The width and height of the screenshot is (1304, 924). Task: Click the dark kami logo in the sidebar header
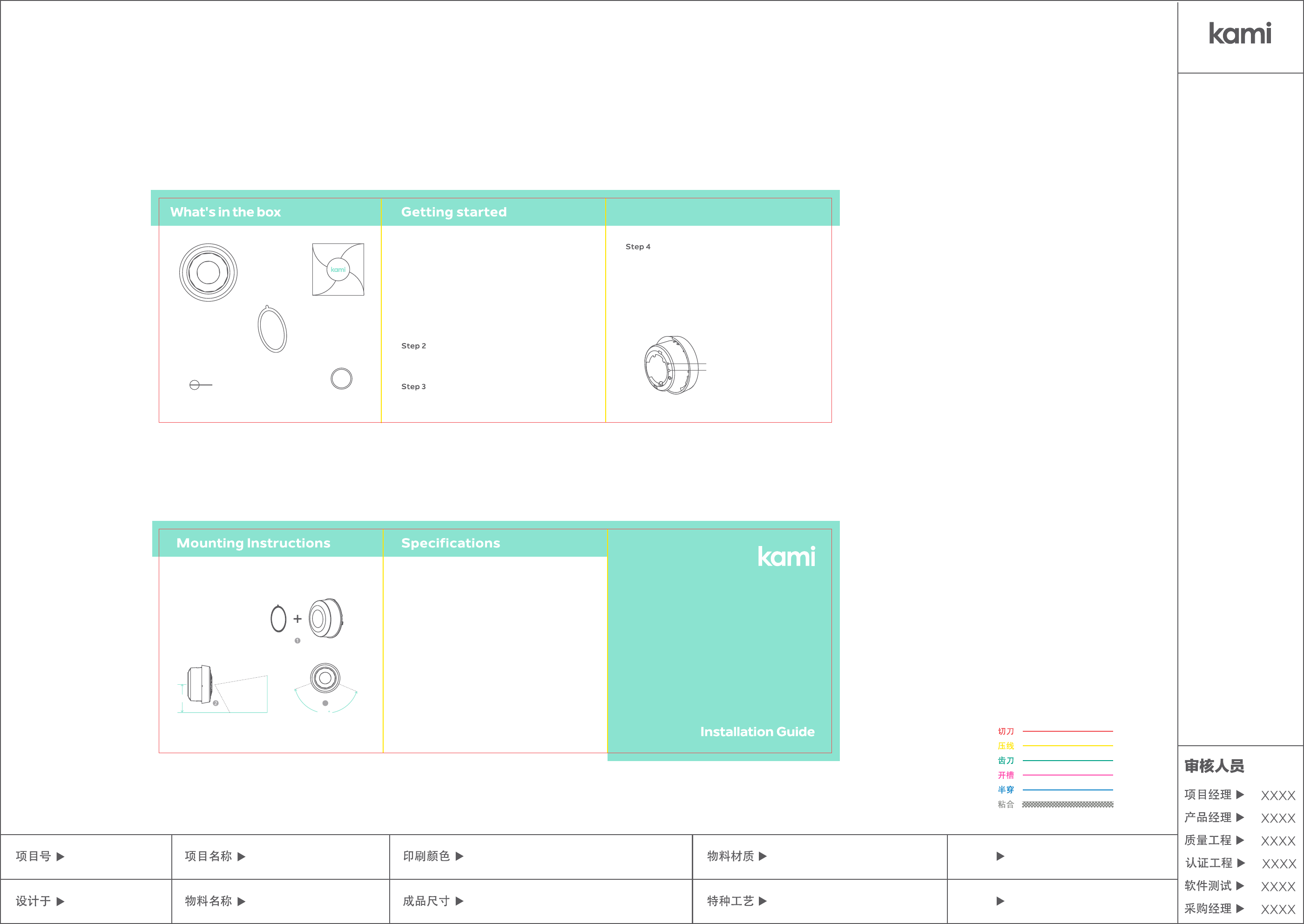coord(1240,34)
